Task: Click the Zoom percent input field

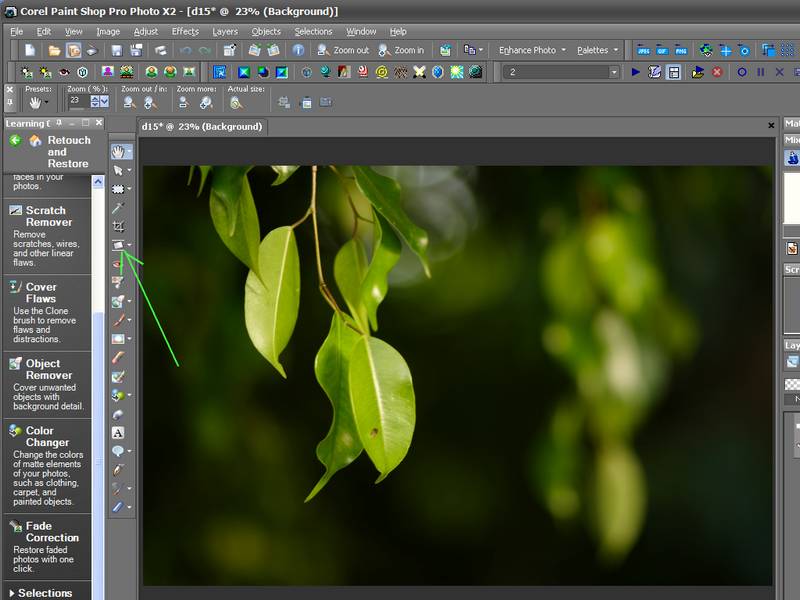Action: [76, 101]
